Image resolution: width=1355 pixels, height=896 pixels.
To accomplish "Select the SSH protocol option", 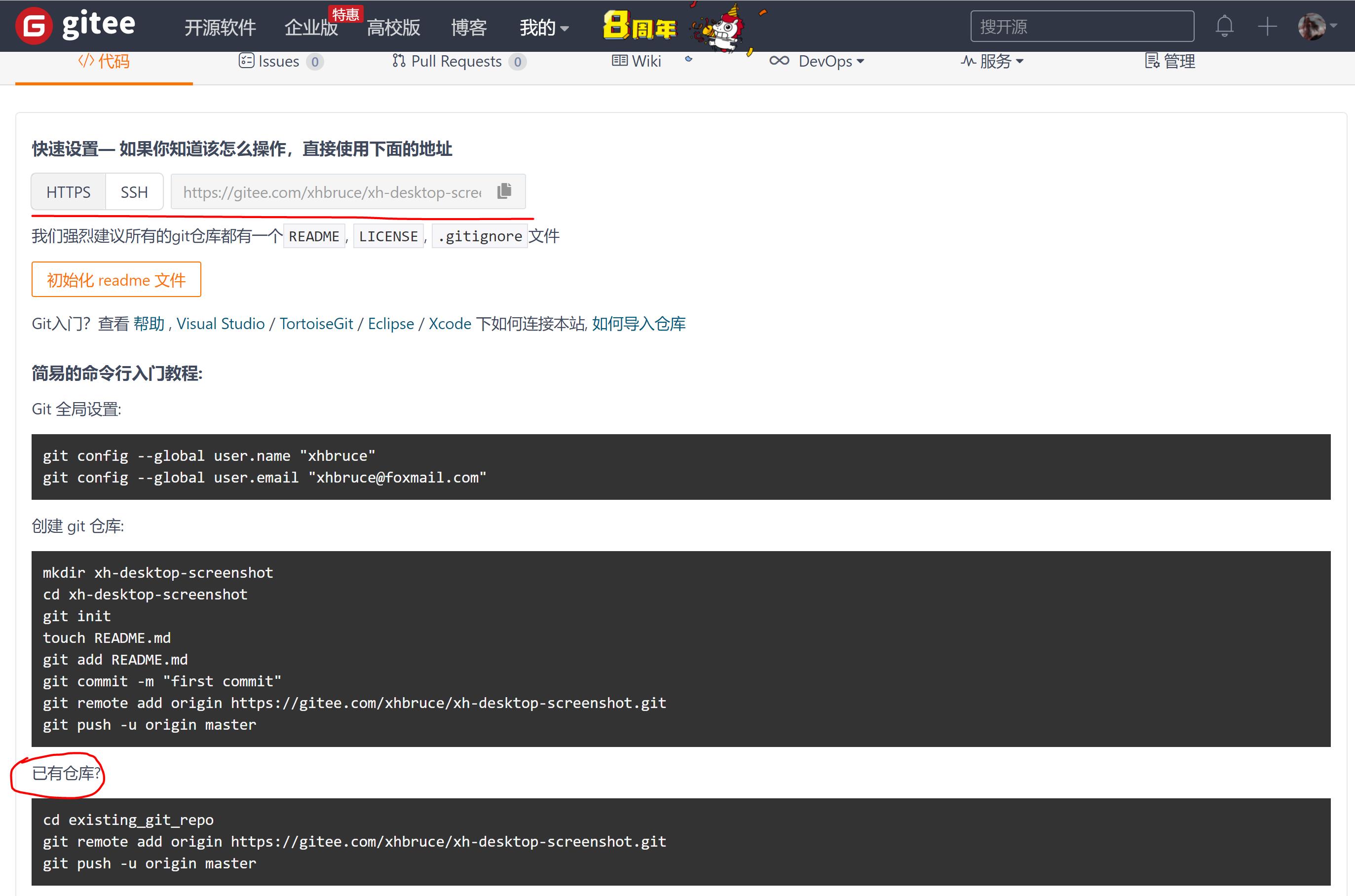I will point(134,192).
